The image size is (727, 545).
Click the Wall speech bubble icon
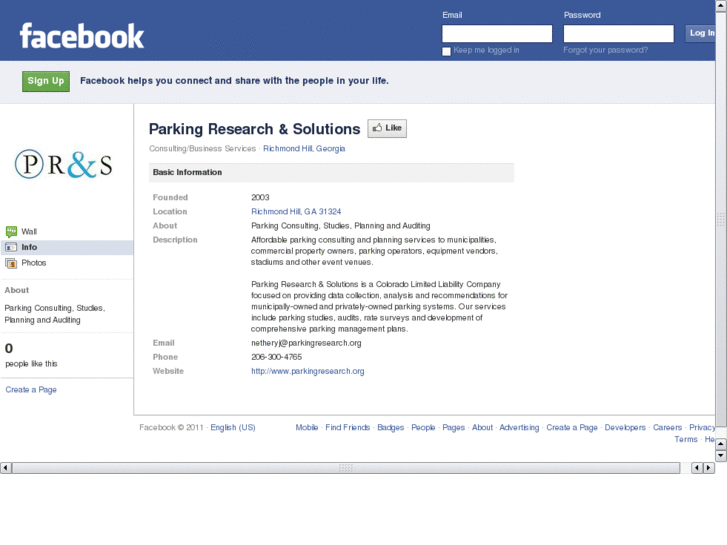tap(11, 231)
